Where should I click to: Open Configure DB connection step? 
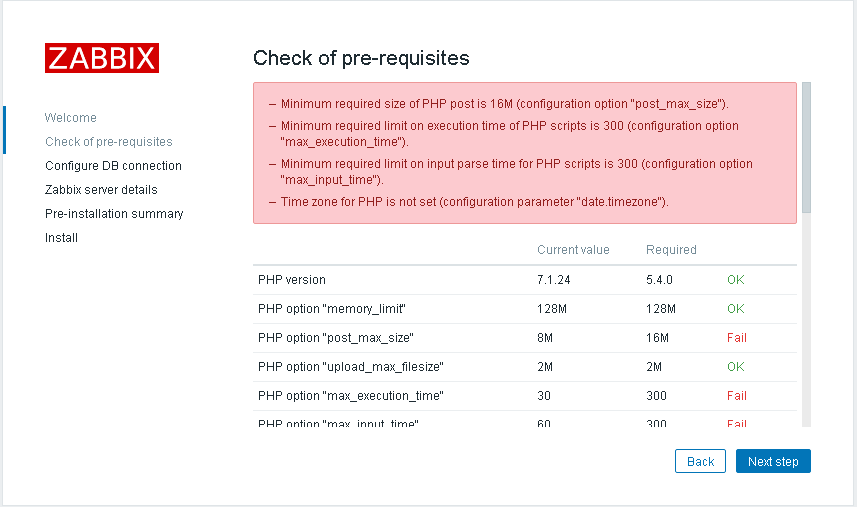coord(113,166)
